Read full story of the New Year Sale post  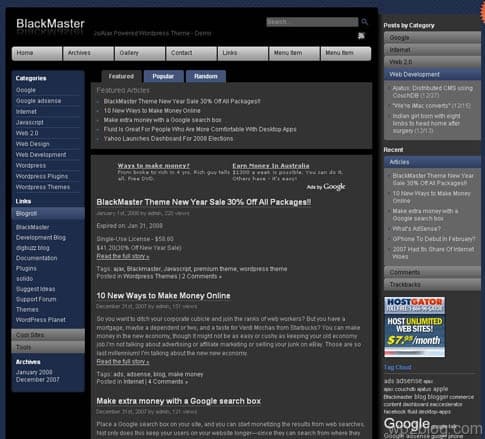pos(123,256)
